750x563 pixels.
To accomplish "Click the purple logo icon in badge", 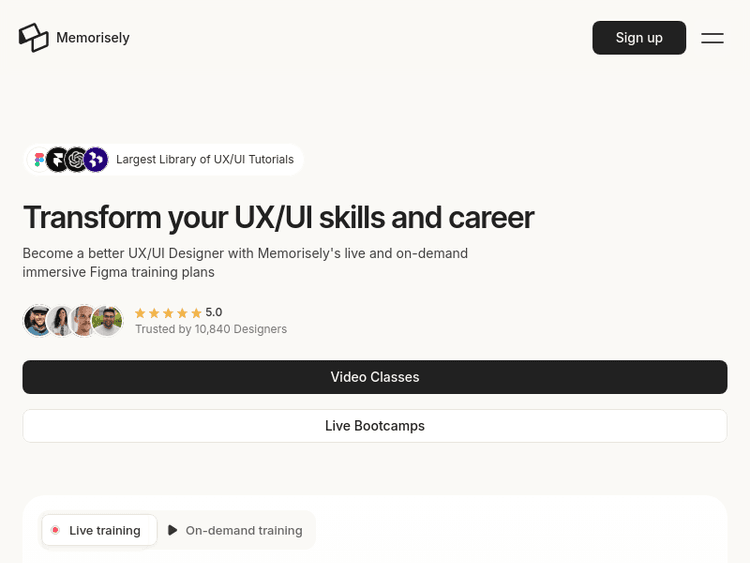I will click(x=96, y=160).
